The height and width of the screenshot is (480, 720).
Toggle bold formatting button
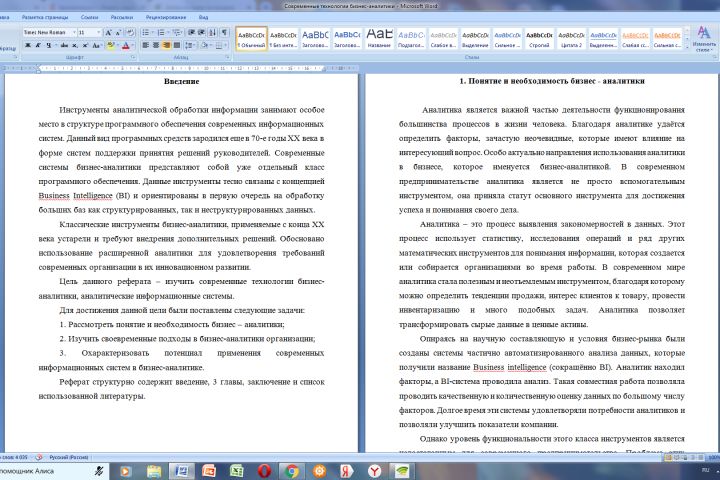[28, 45]
